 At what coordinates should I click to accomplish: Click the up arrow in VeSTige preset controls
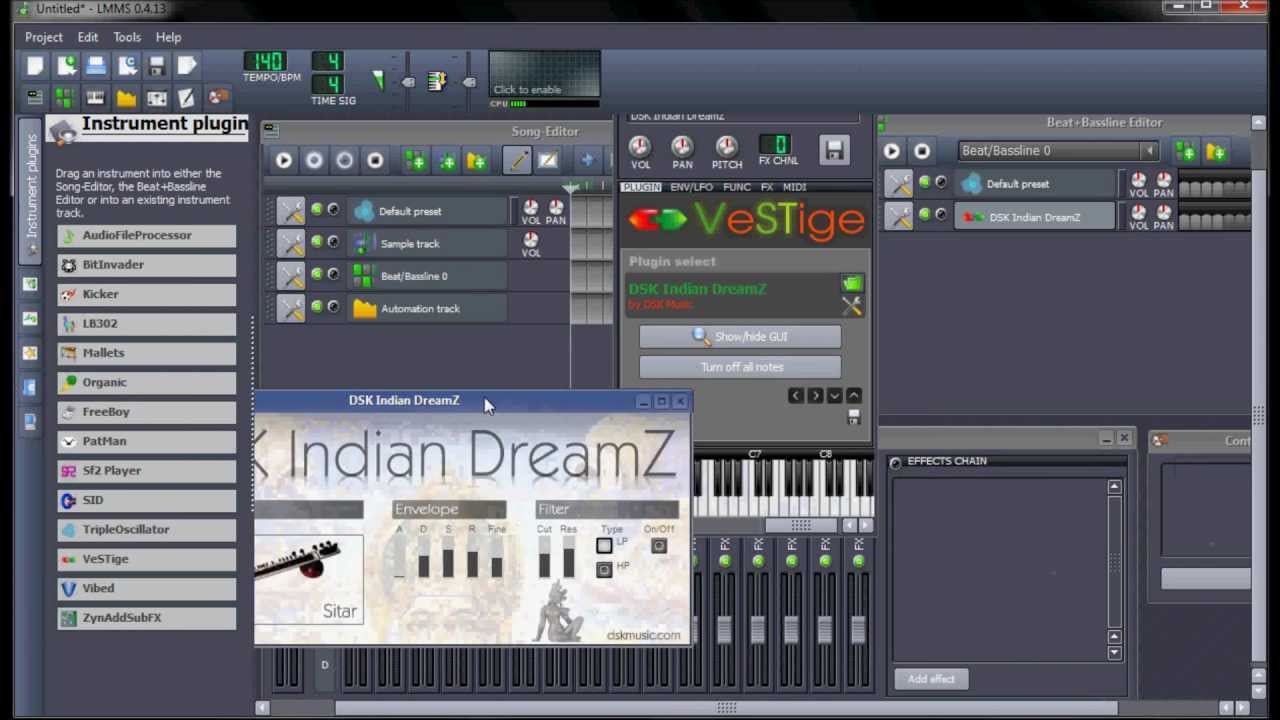853,396
